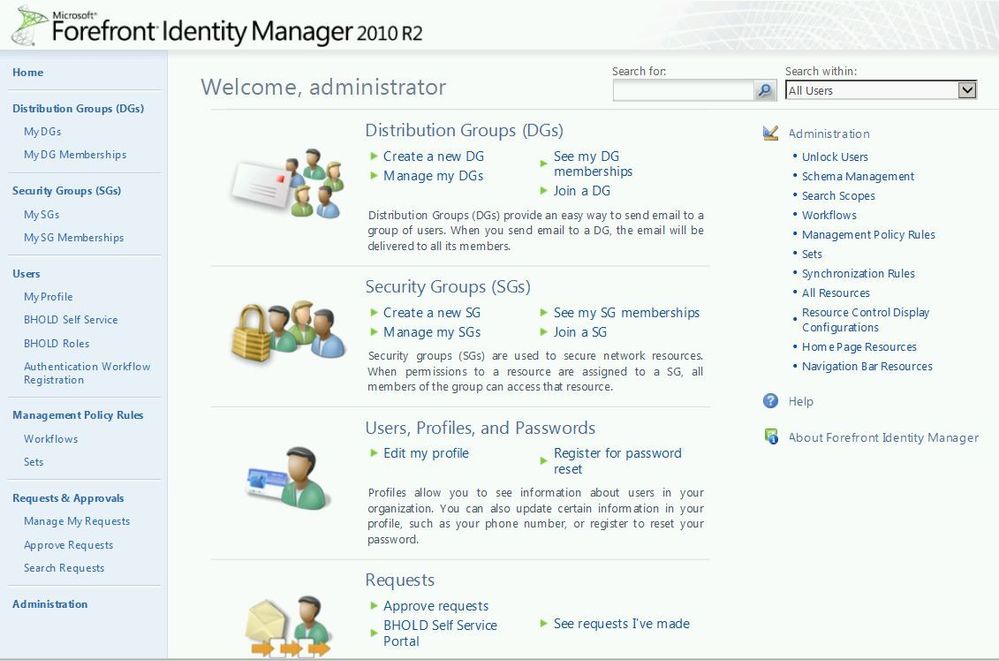Click Manage my DGs link

point(433,175)
